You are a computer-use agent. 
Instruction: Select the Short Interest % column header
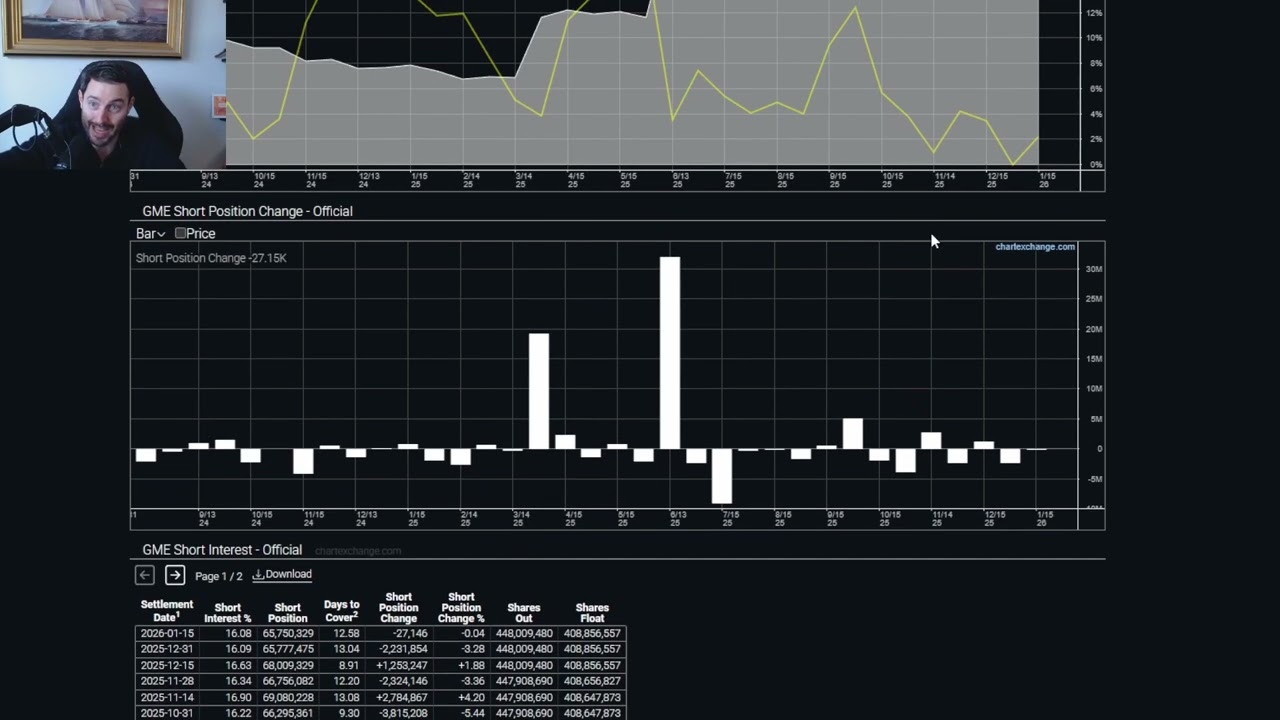coord(228,613)
